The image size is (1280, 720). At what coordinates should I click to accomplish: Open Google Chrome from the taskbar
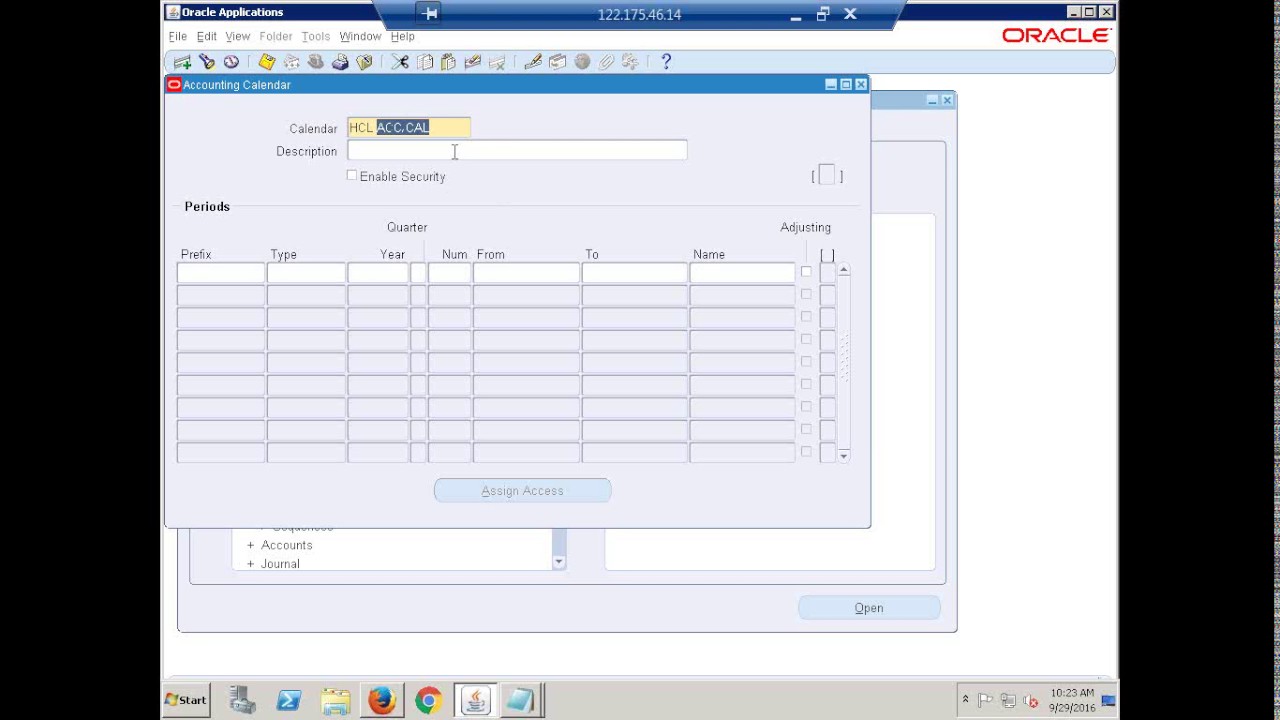pos(428,700)
